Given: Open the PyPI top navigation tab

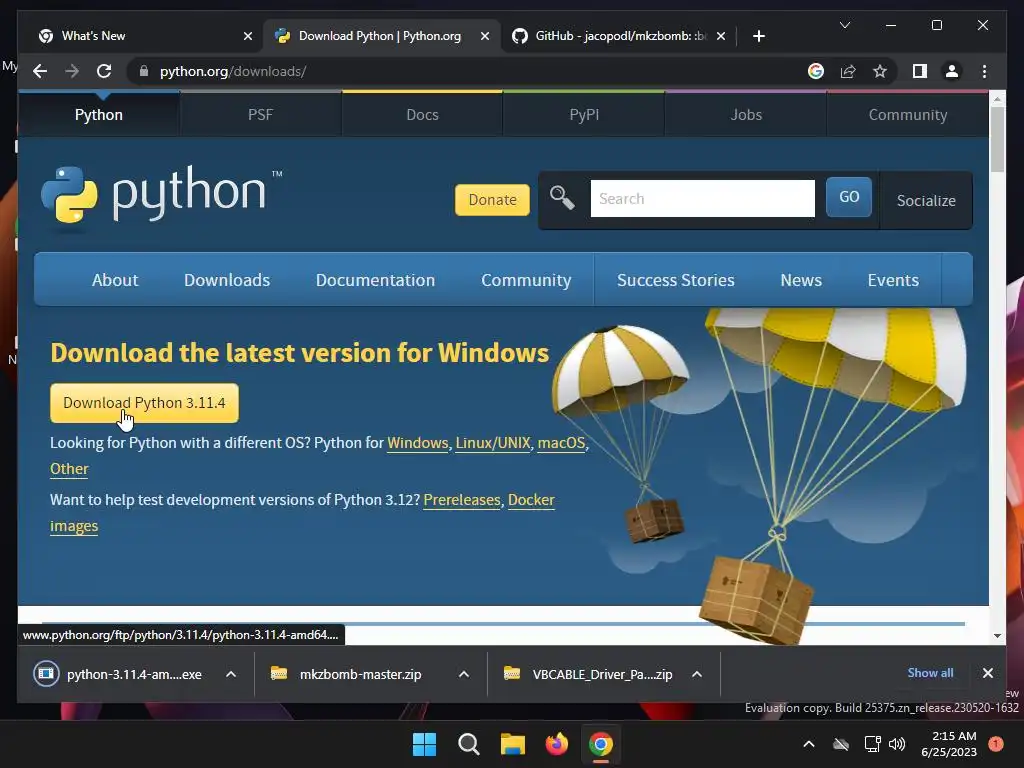Looking at the screenshot, I should point(584,114).
